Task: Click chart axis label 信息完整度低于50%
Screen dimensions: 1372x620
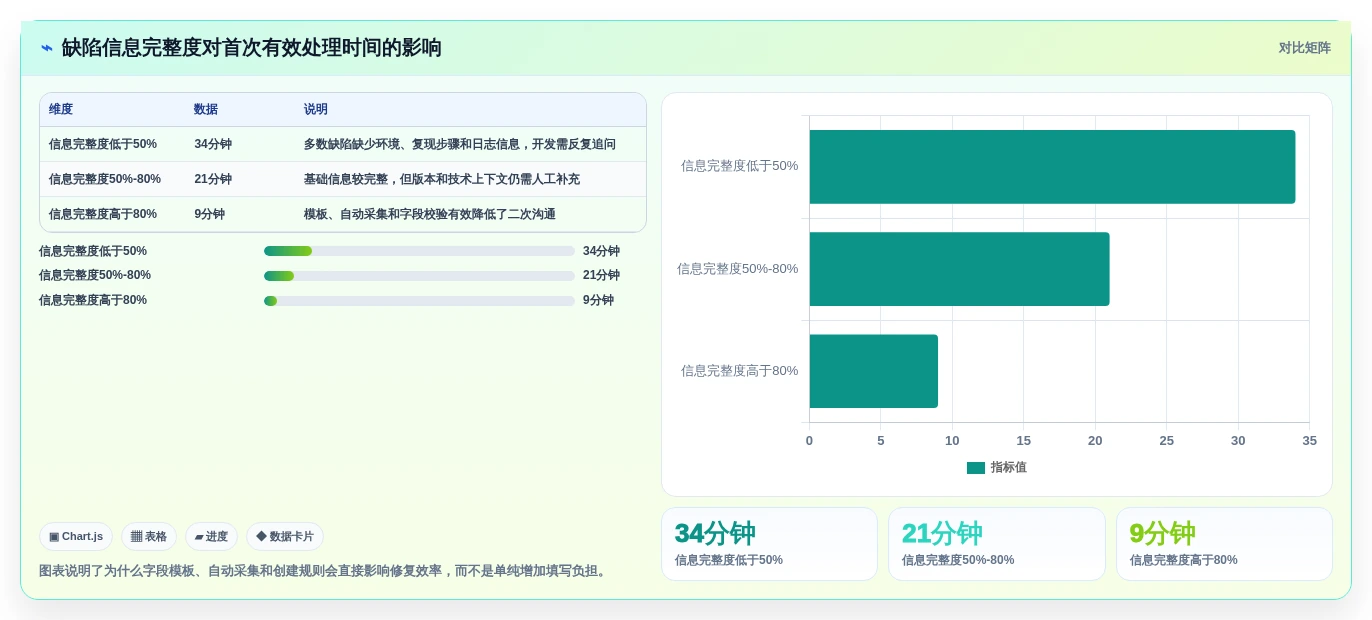Action: [739, 166]
